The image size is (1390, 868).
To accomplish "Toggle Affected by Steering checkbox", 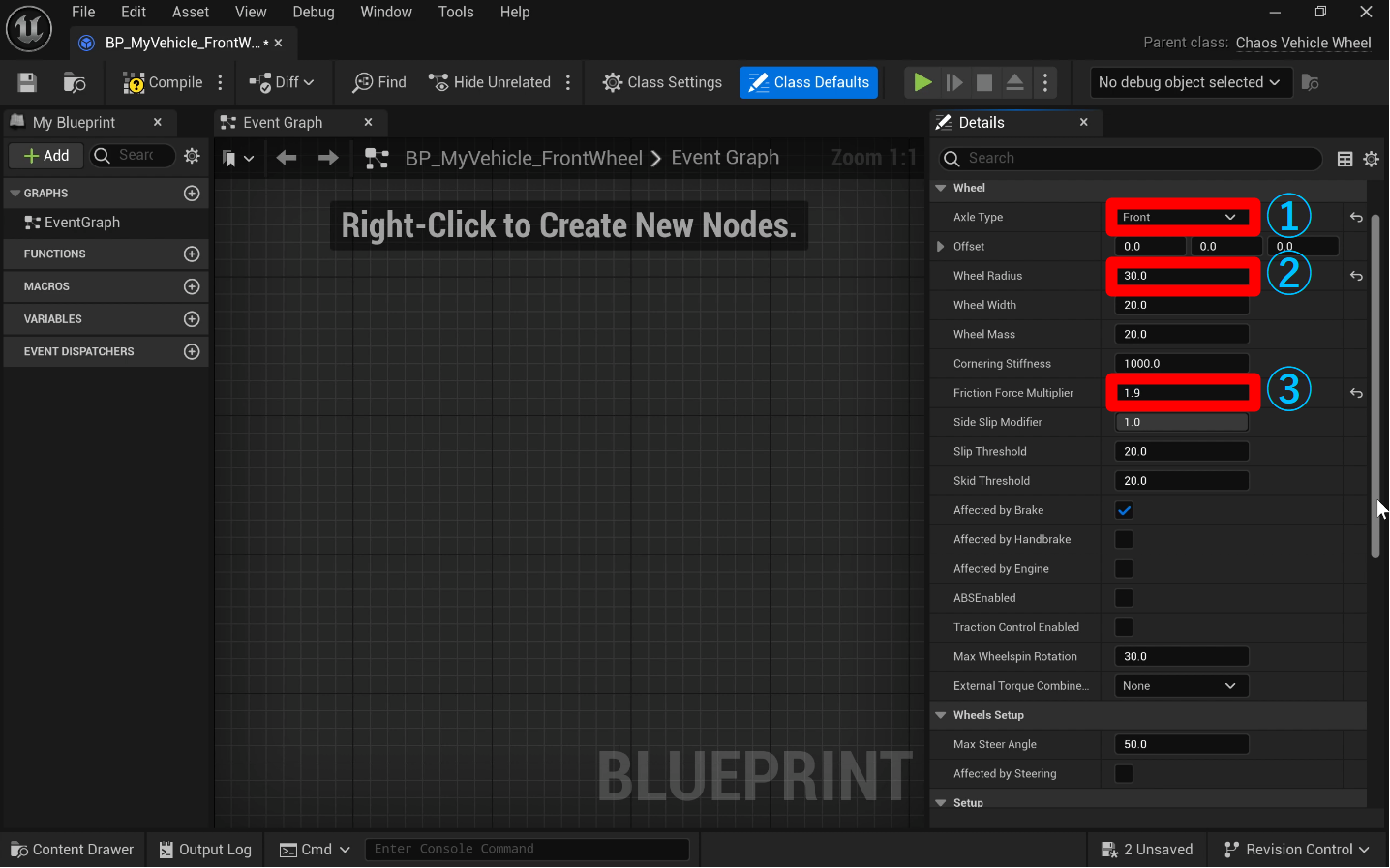I will (1124, 773).
